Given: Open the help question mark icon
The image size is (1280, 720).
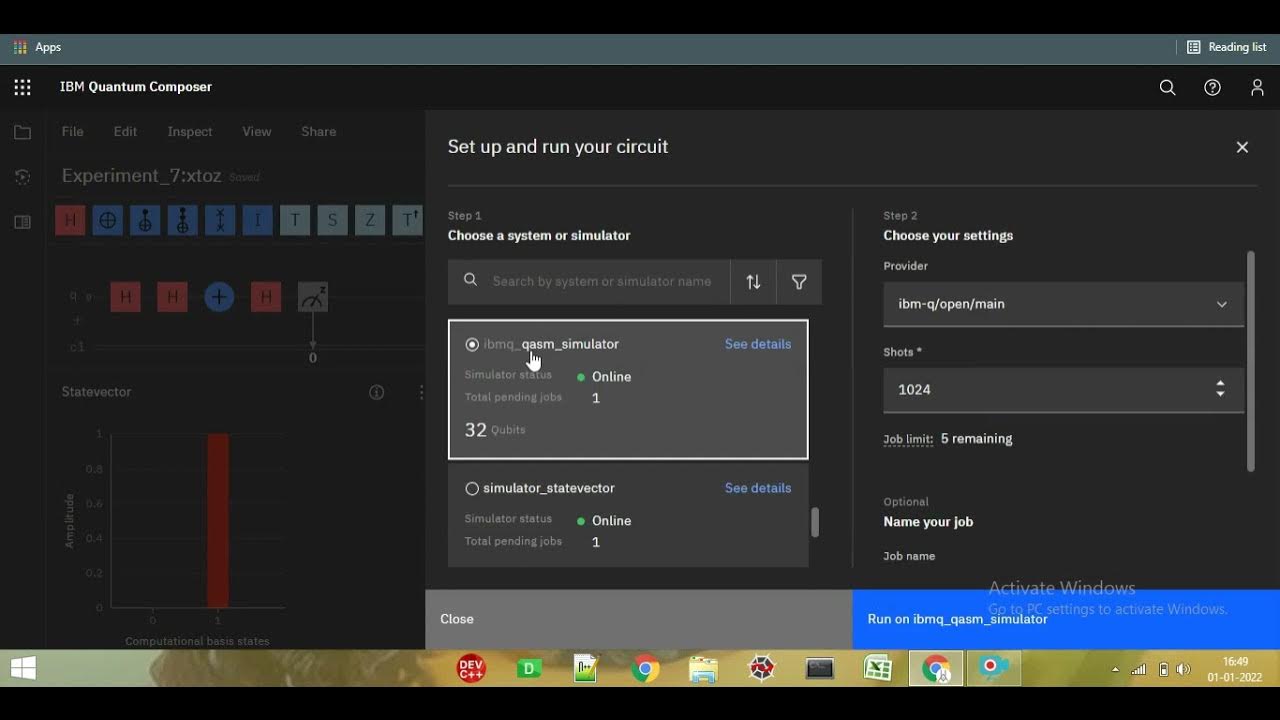Looking at the screenshot, I should pos(1212,87).
